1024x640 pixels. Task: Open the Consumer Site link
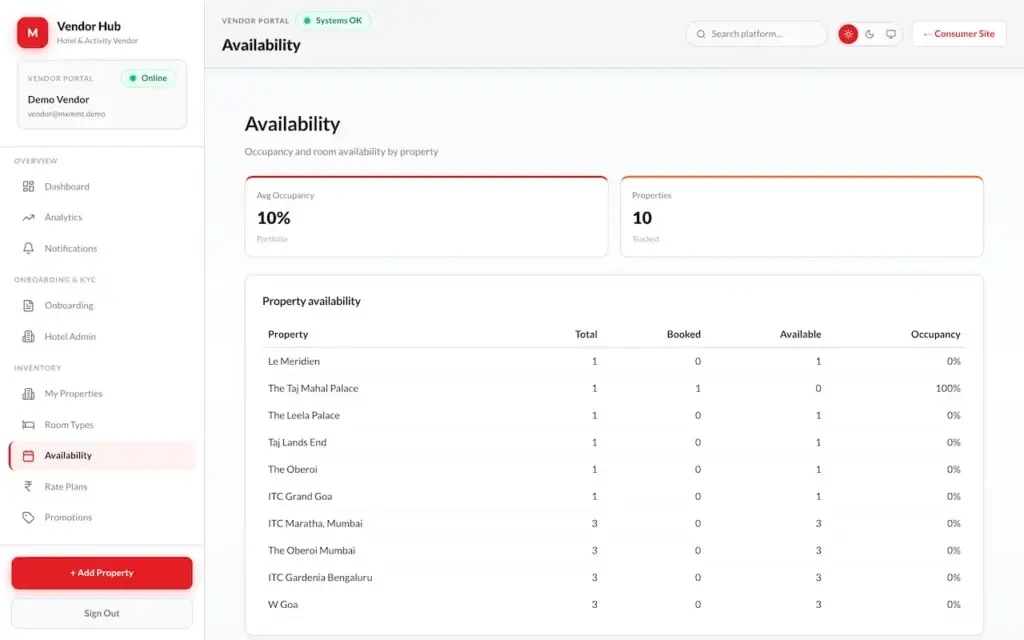[x=959, y=34]
